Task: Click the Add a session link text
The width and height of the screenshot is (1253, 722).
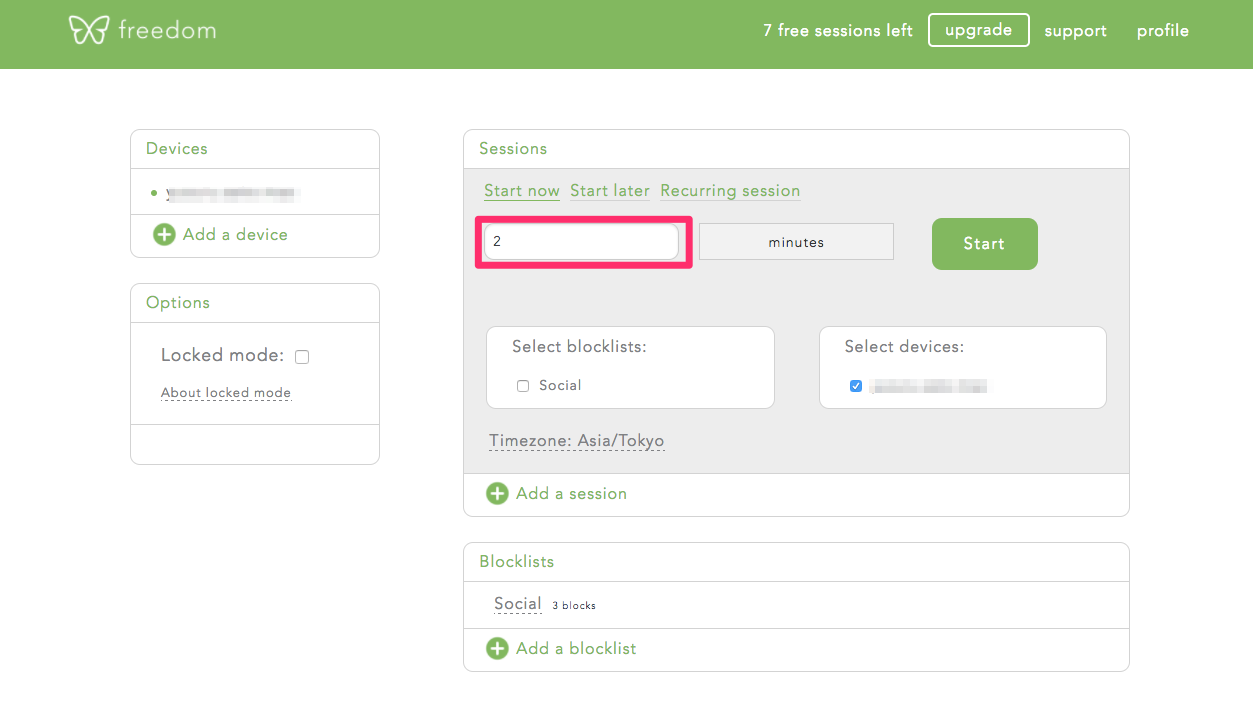Action: (x=571, y=494)
